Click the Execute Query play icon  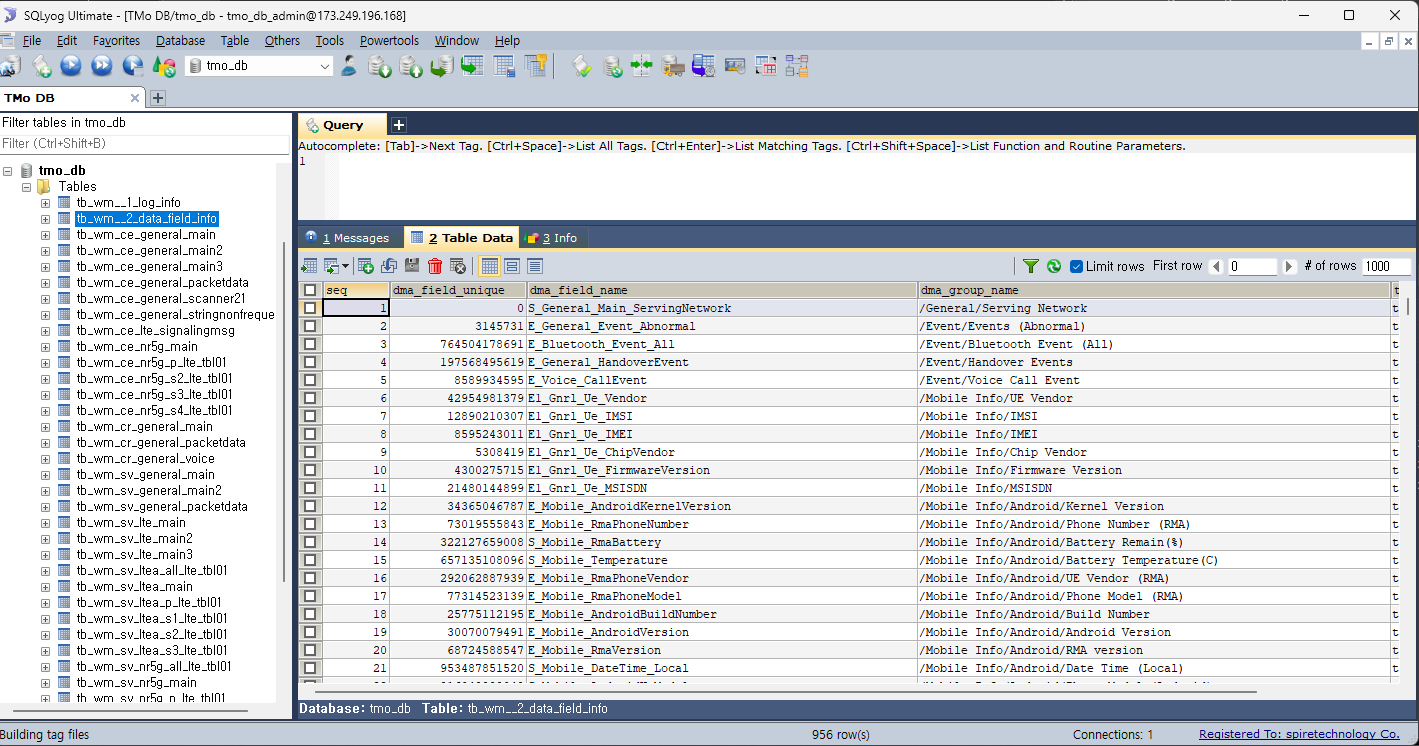pos(71,66)
